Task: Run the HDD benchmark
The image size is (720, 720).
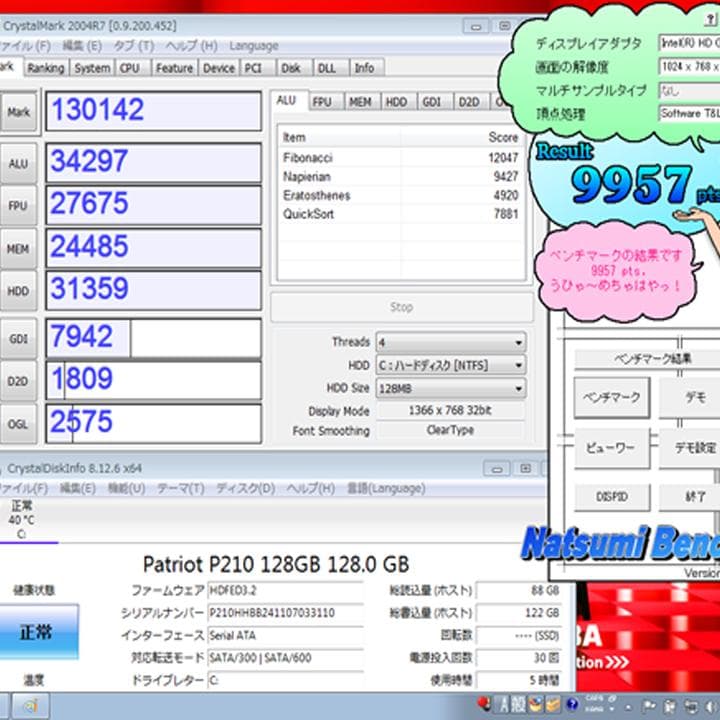Action: [18, 291]
